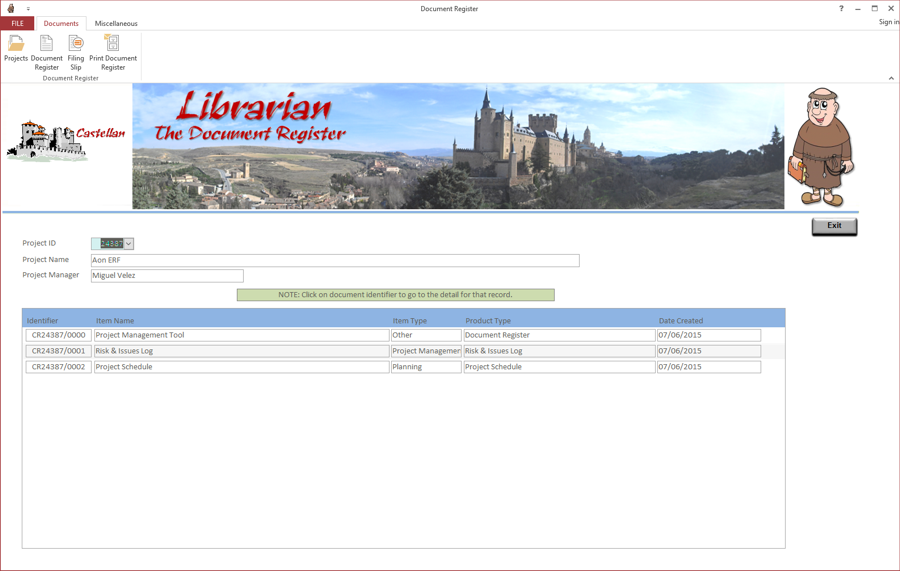
Task: Click the Item Name column header
Action: point(115,321)
